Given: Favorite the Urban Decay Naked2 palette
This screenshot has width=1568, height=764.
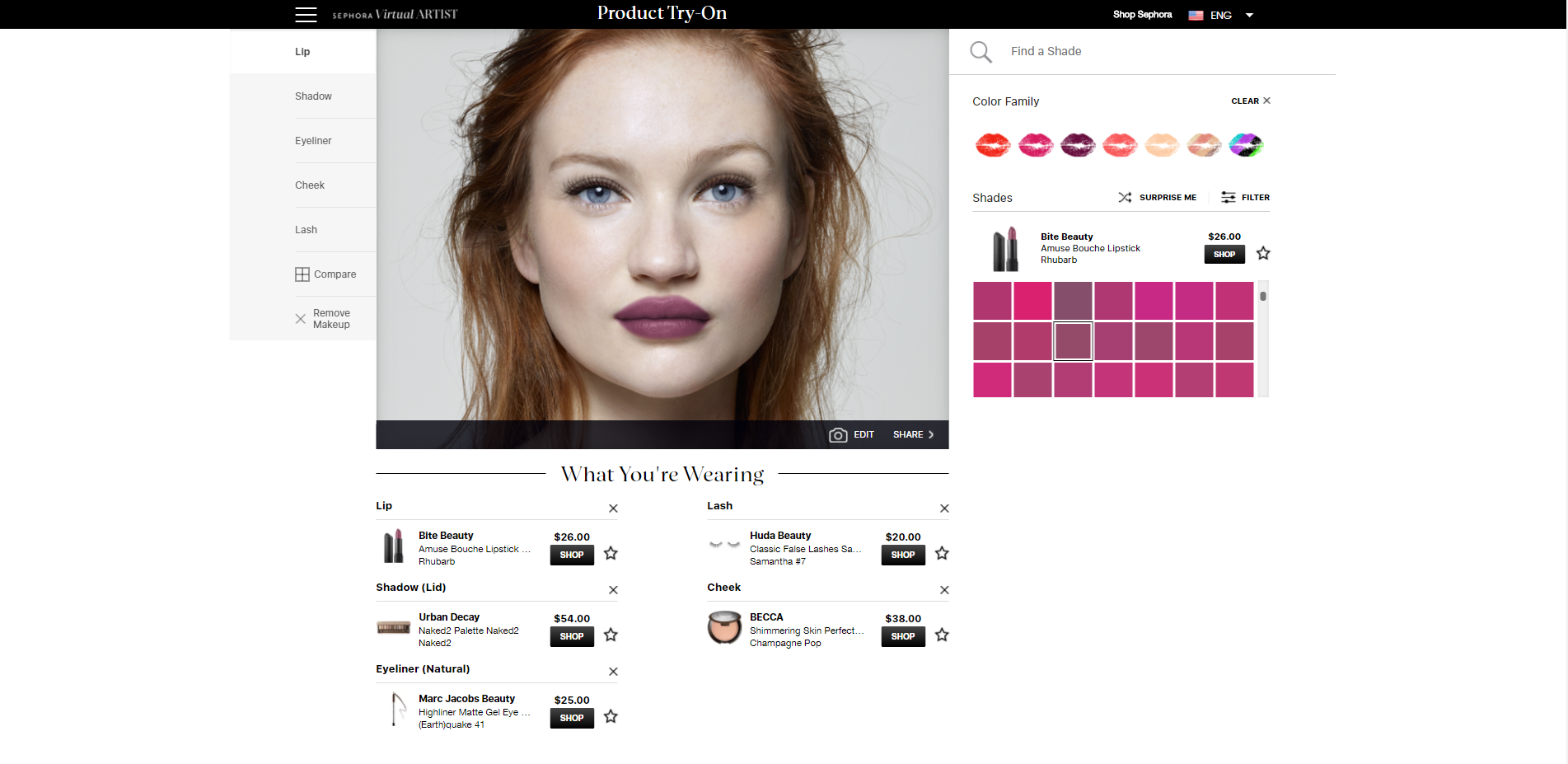Looking at the screenshot, I should (x=611, y=635).
